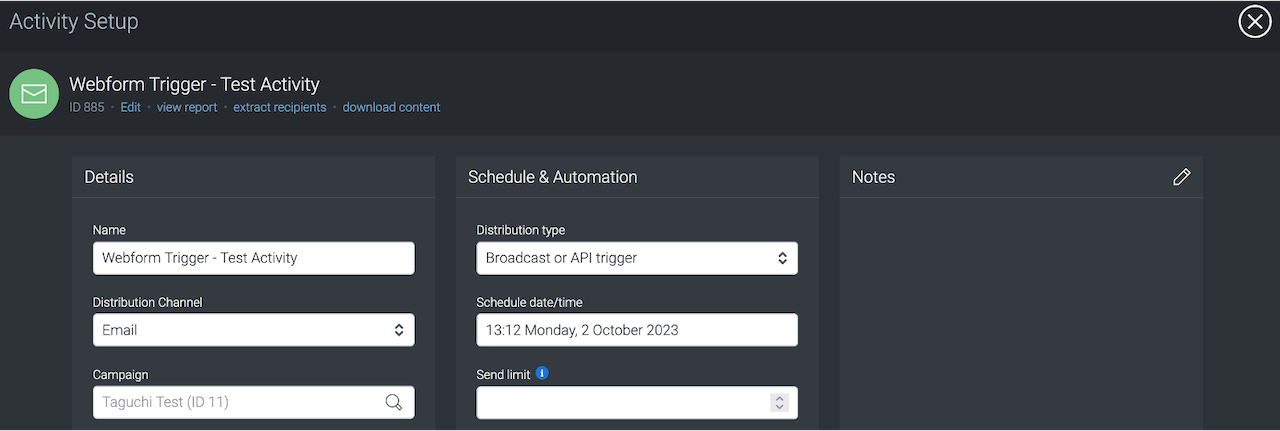Click the extract recipients link

(279, 107)
